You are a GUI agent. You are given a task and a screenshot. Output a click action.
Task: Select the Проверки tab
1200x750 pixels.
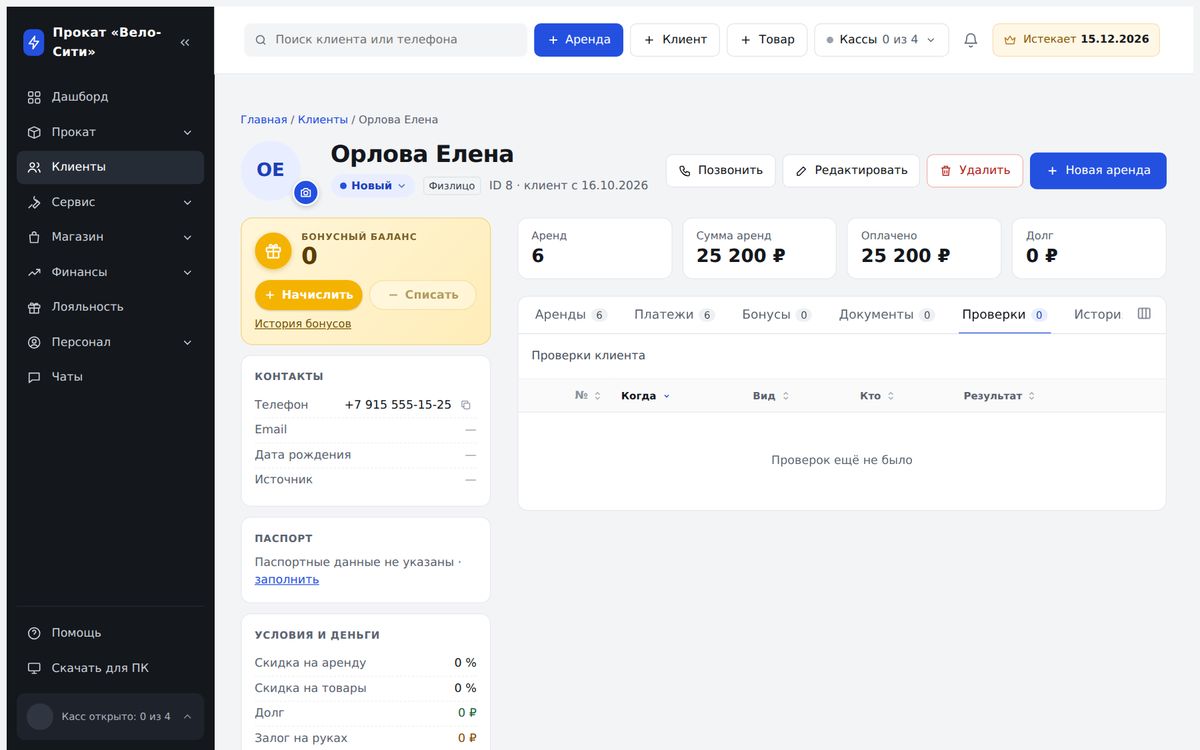coord(1004,314)
